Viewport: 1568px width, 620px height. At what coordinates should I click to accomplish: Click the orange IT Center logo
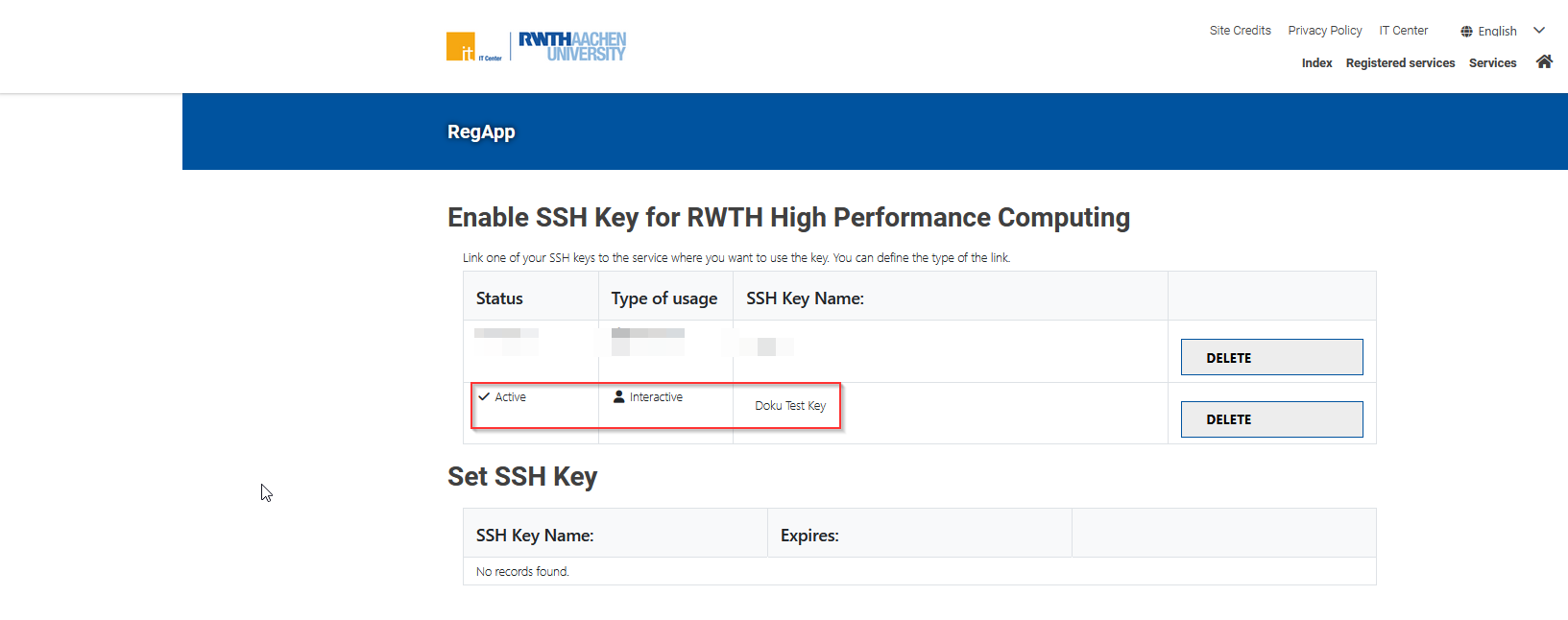[x=462, y=47]
